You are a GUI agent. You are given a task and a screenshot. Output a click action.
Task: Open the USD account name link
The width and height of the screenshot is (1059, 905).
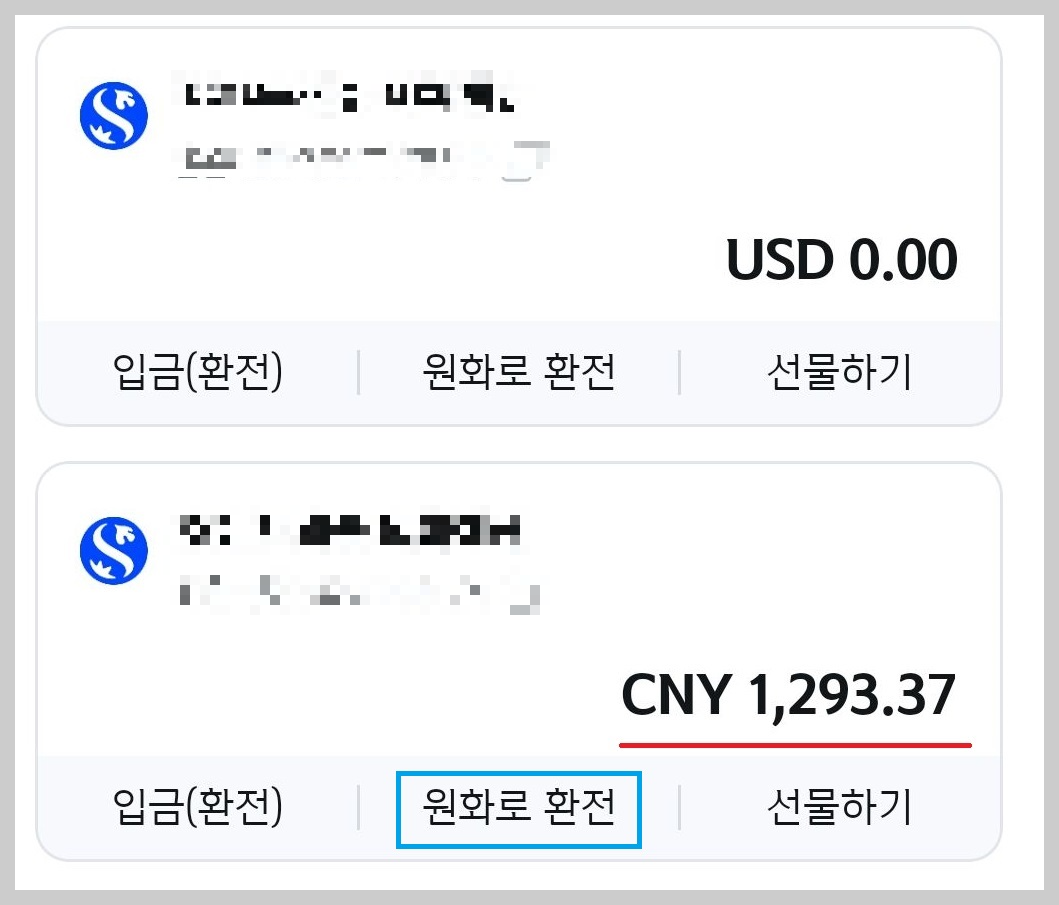pyautogui.click(x=350, y=95)
